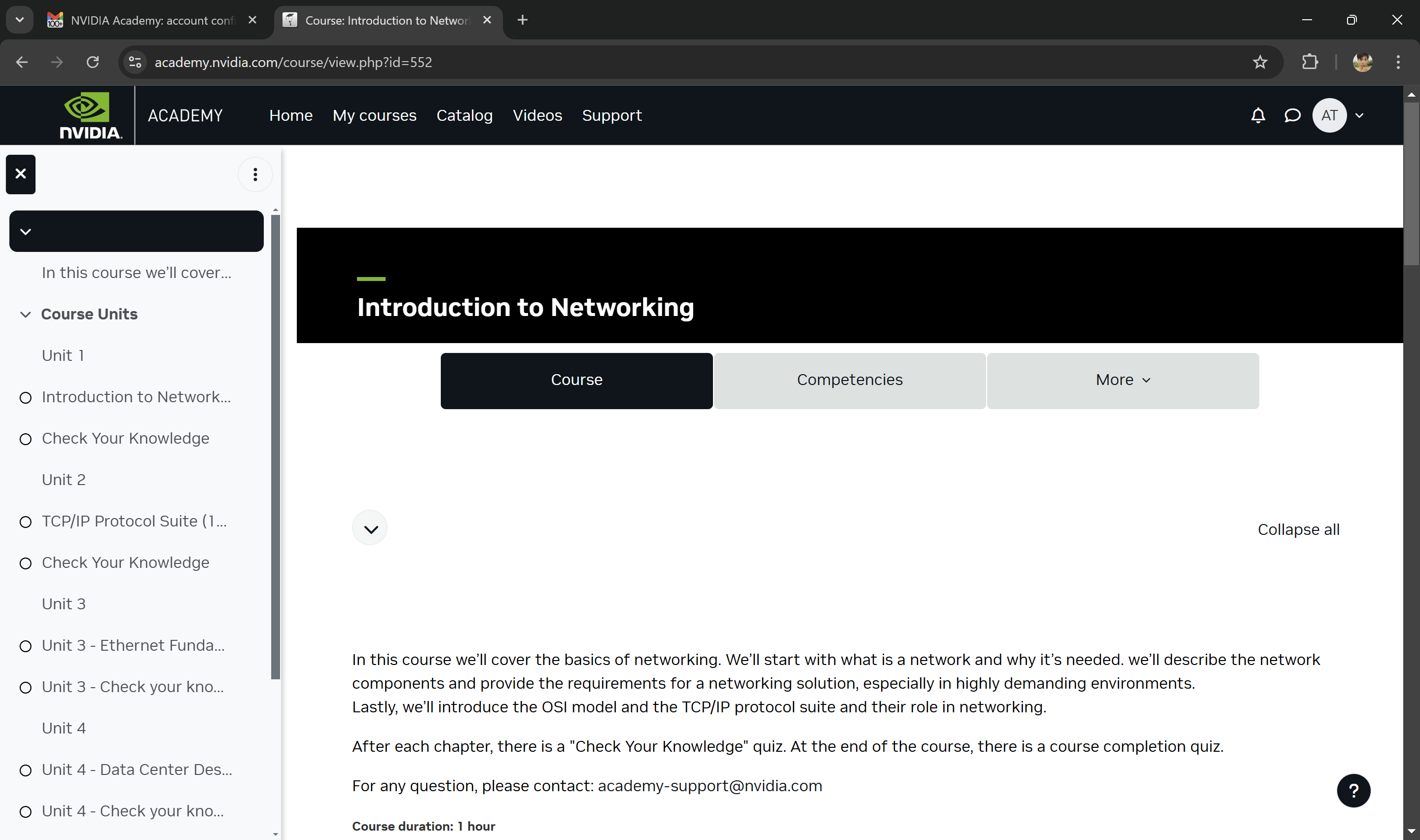This screenshot has width=1420, height=840.
Task: Close the course index sidebar
Action: (x=20, y=174)
